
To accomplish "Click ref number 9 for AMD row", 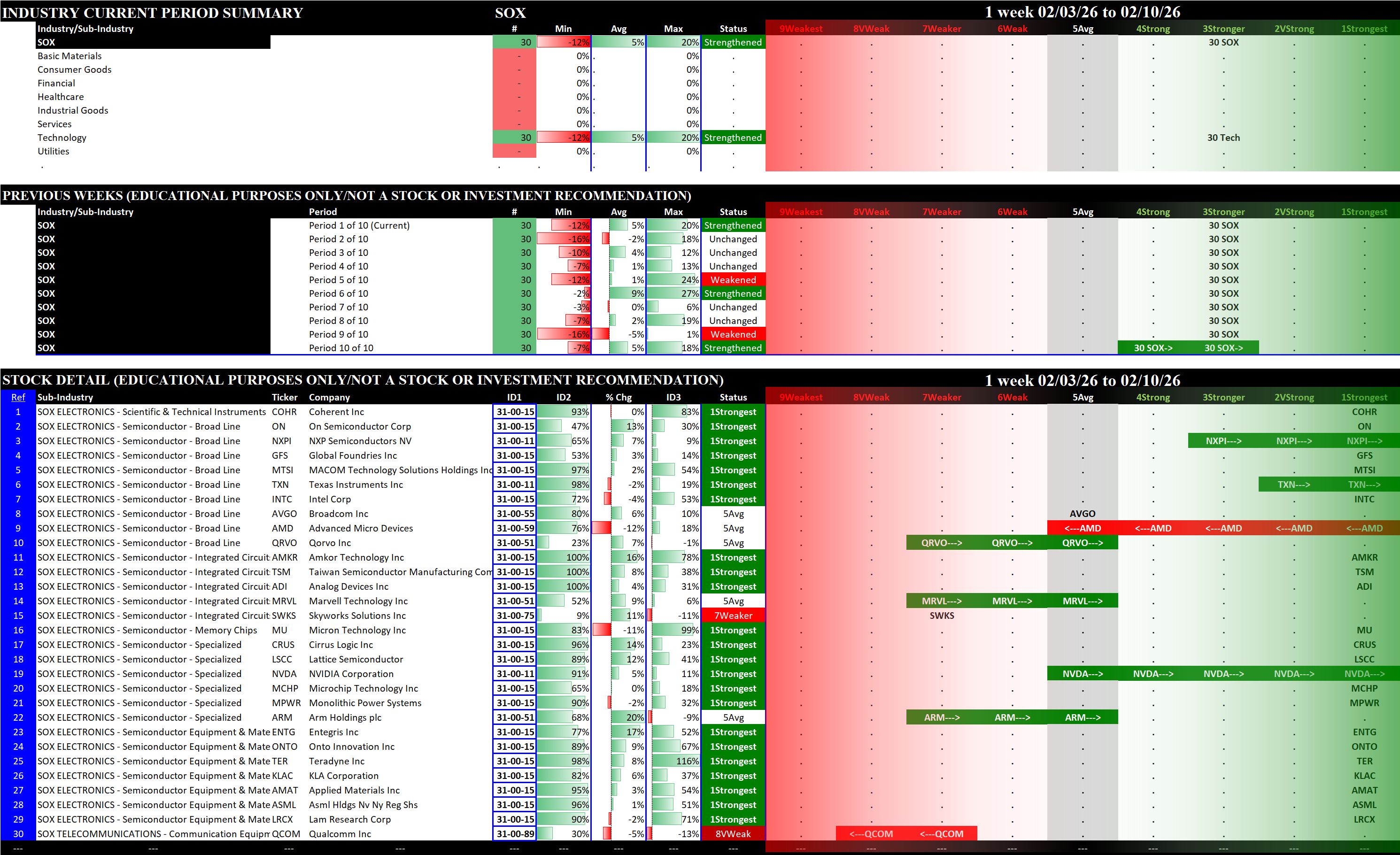I will [18, 528].
